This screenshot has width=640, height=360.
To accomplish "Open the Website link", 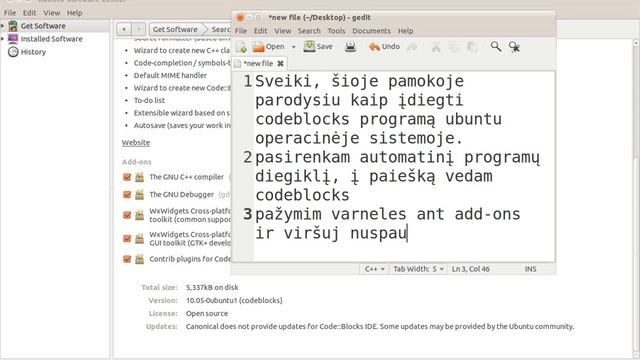I will [136, 142].
